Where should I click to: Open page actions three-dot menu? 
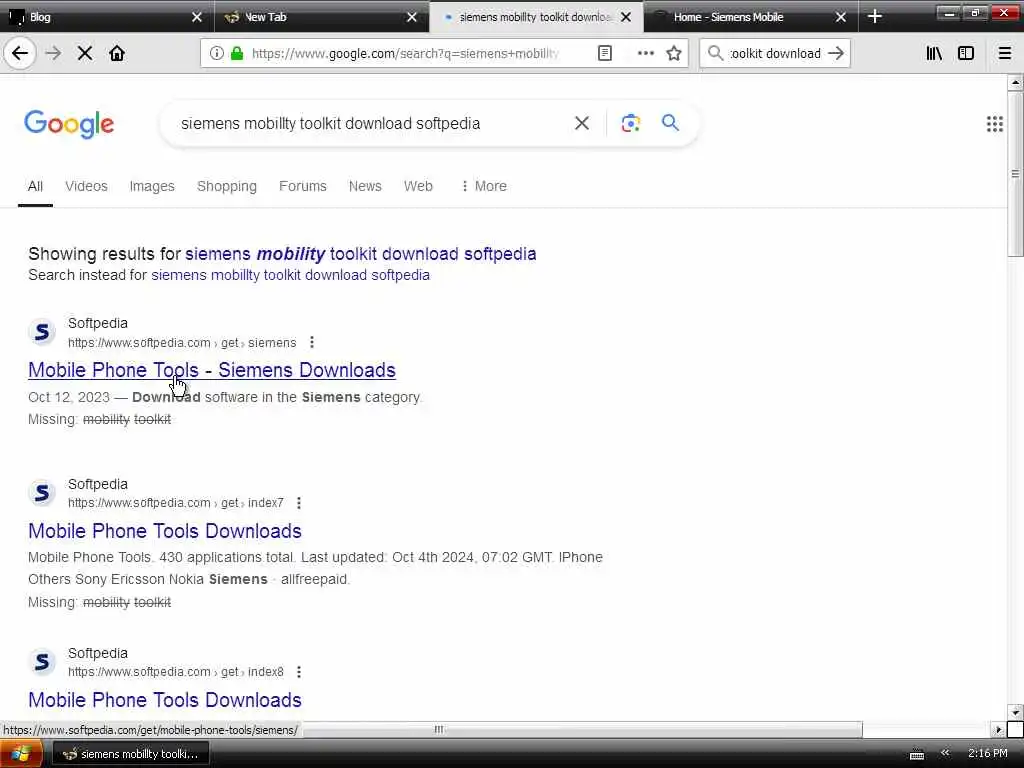[x=646, y=53]
